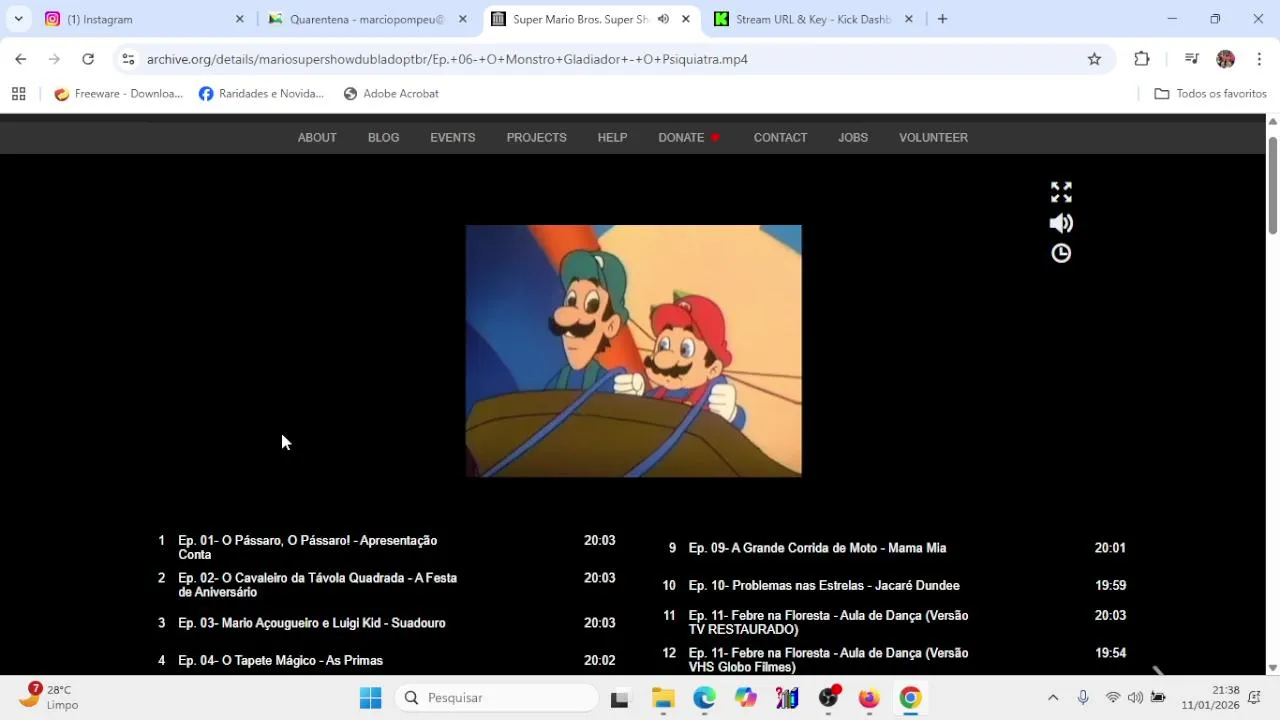Play Ep. 04 O Tapete Mágico

click(x=387, y=660)
